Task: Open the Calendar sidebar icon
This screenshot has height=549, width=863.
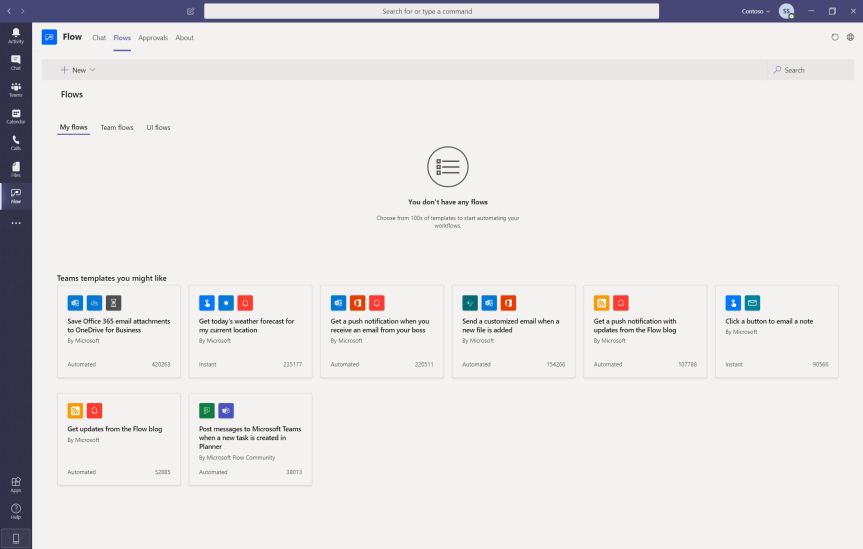Action: pos(15,116)
